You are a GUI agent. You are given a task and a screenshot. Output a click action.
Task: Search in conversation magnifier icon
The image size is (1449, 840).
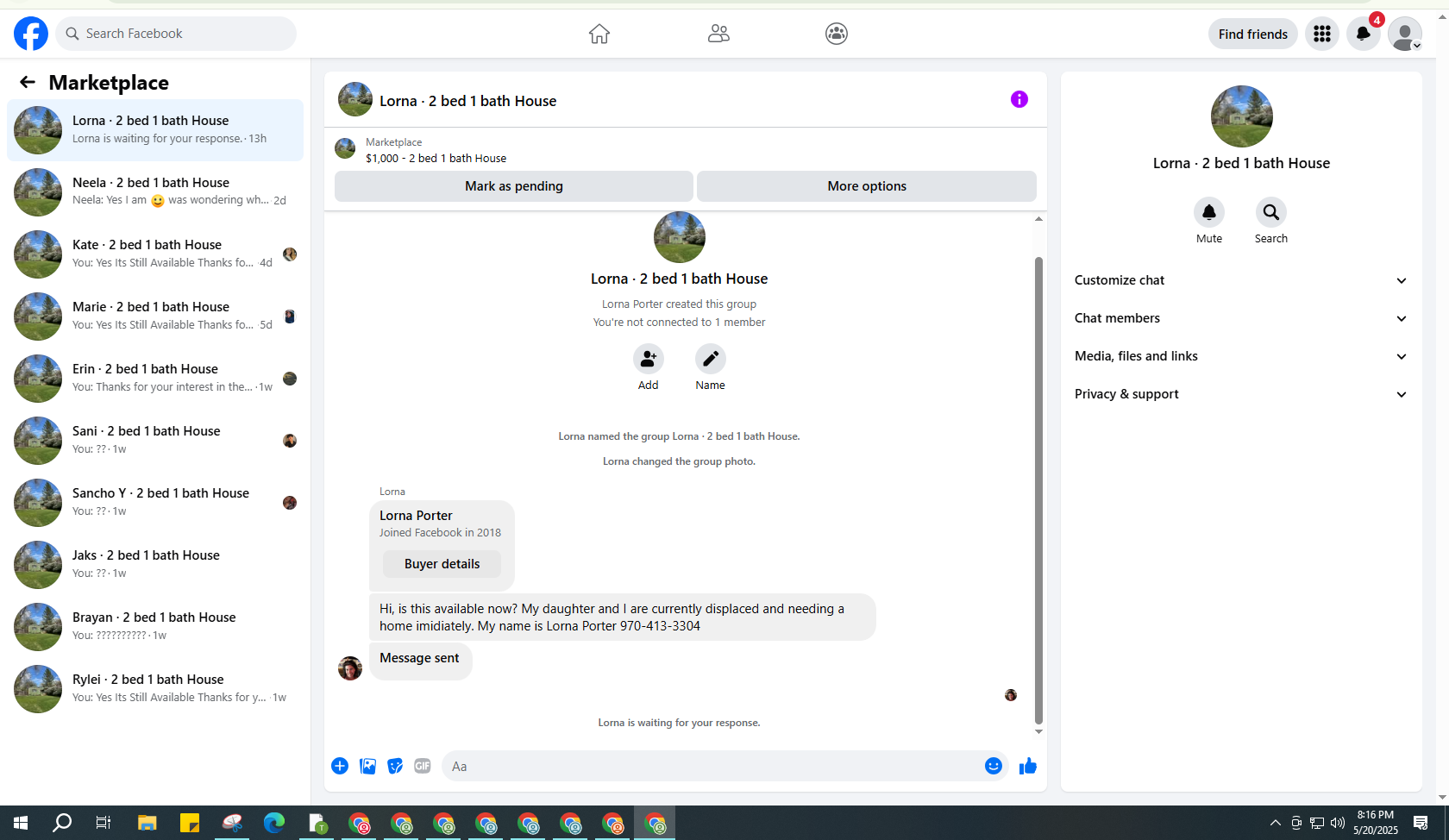tap(1271, 212)
